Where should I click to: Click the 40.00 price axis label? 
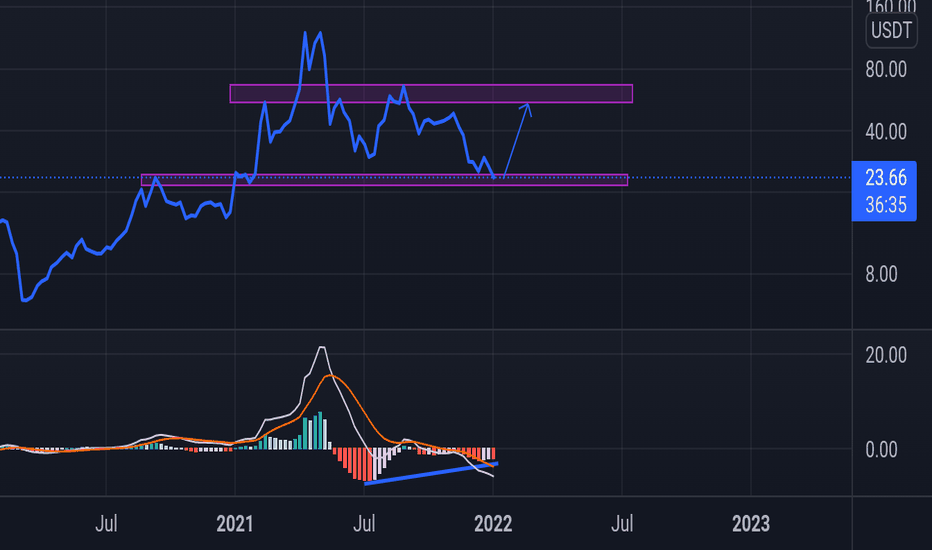click(x=886, y=131)
